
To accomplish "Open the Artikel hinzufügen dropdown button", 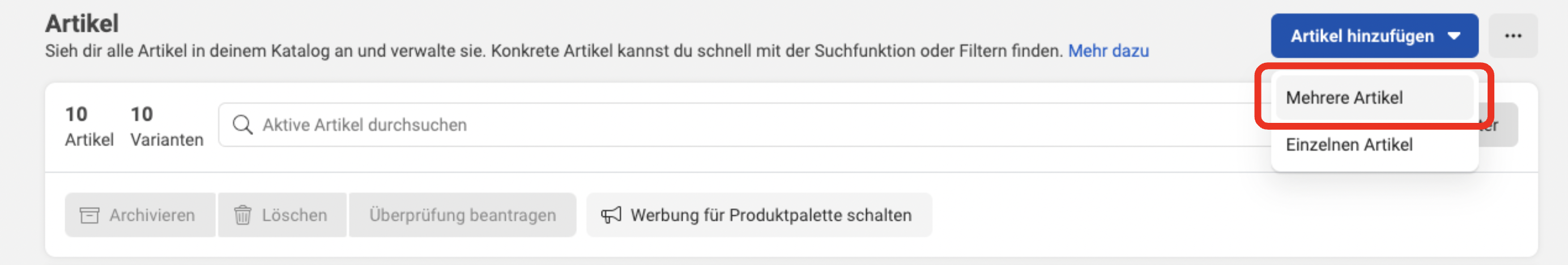I will pos(1374,36).
